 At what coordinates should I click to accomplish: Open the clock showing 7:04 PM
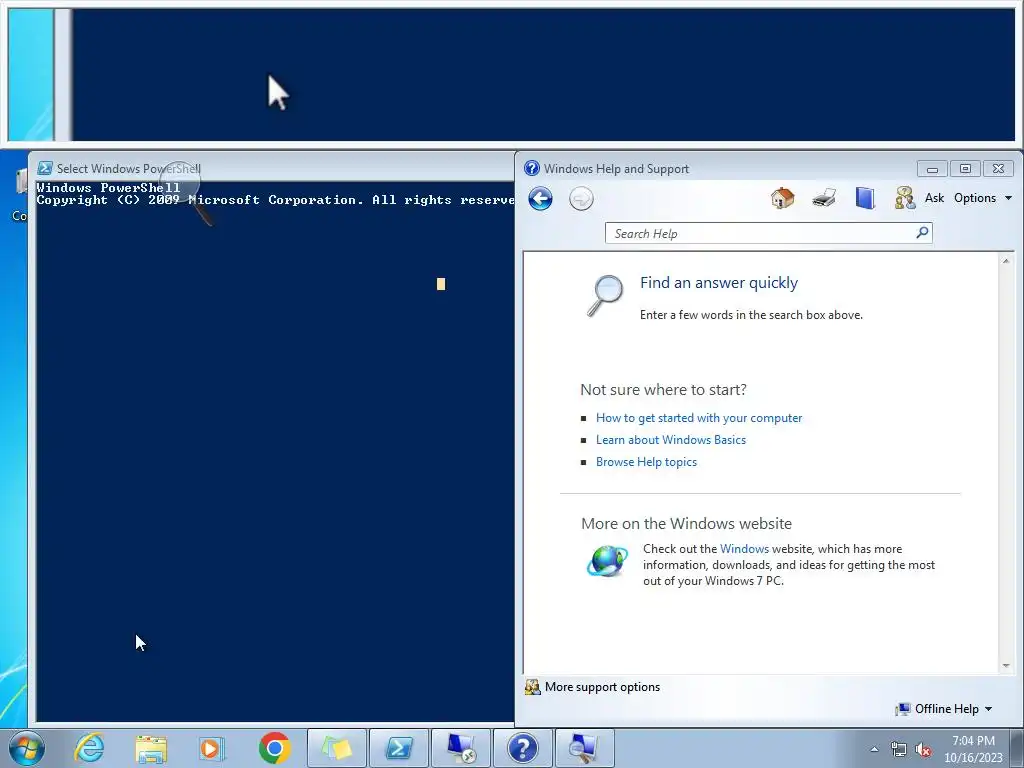tap(973, 749)
